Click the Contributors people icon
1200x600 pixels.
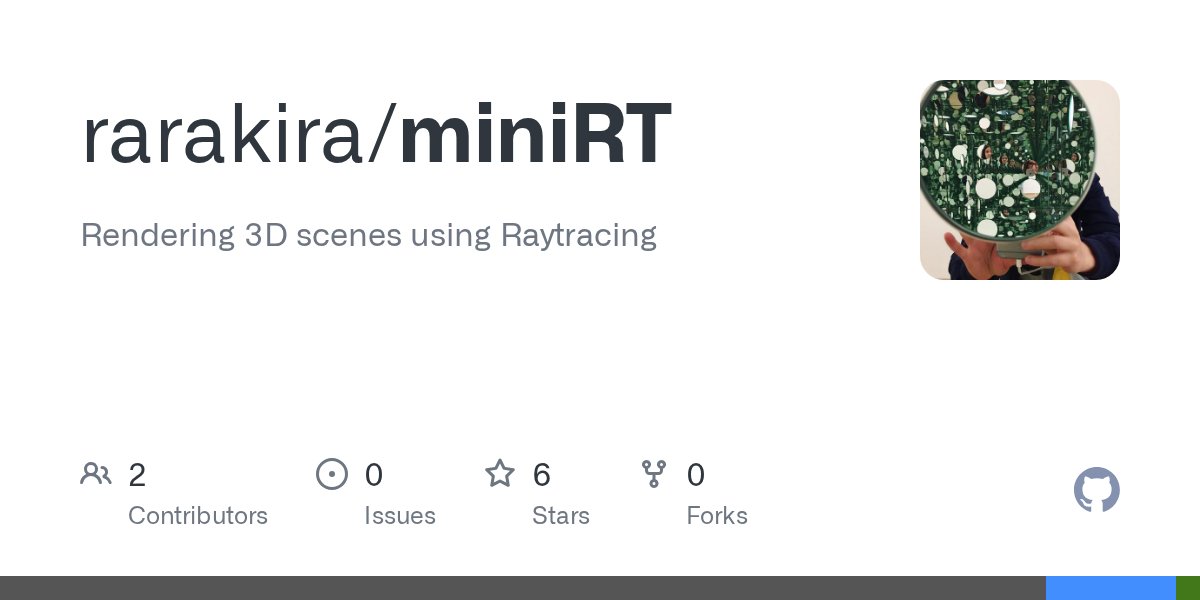point(96,474)
